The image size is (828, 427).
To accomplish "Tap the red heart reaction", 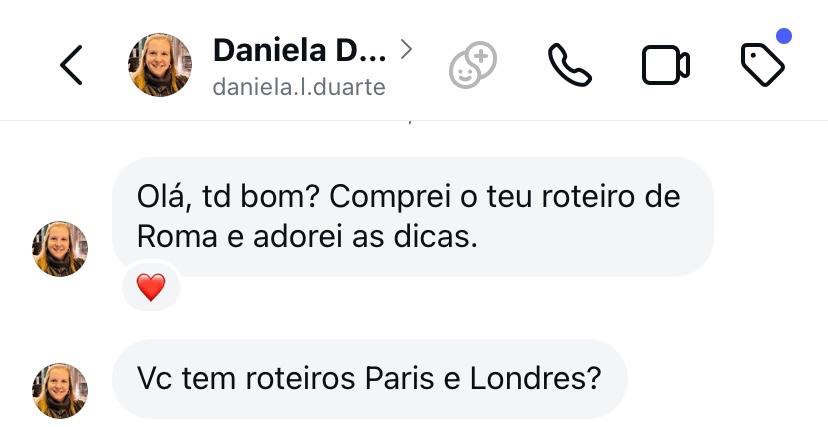I will tap(150, 289).
